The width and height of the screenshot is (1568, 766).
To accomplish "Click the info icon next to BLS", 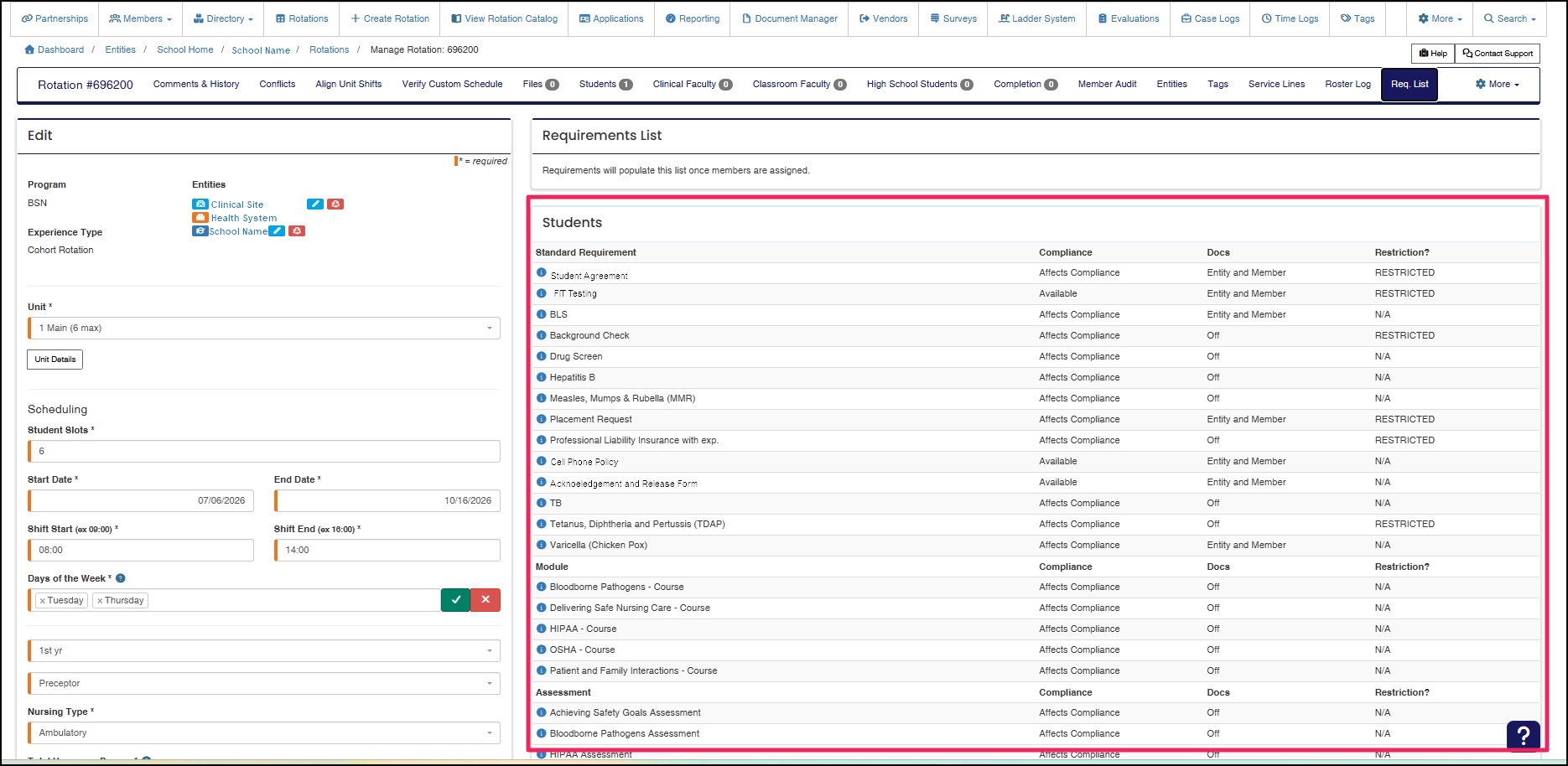I will click(542, 314).
